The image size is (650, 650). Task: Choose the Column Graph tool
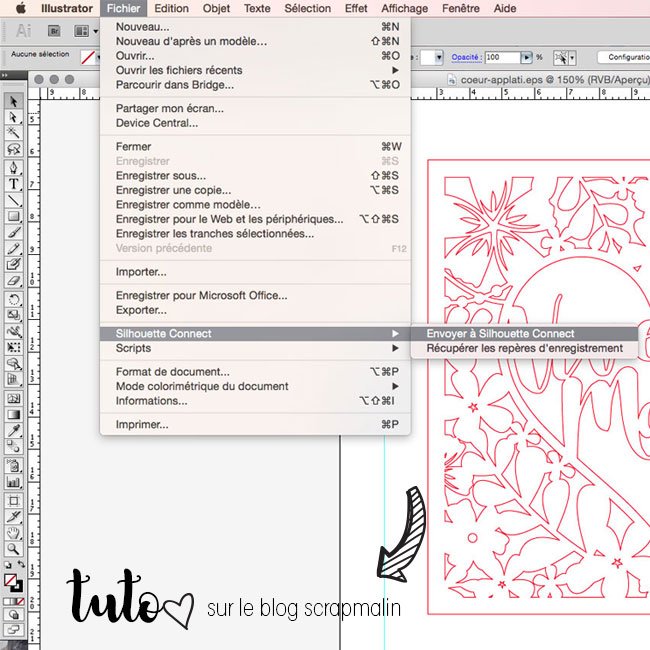[13, 482]
